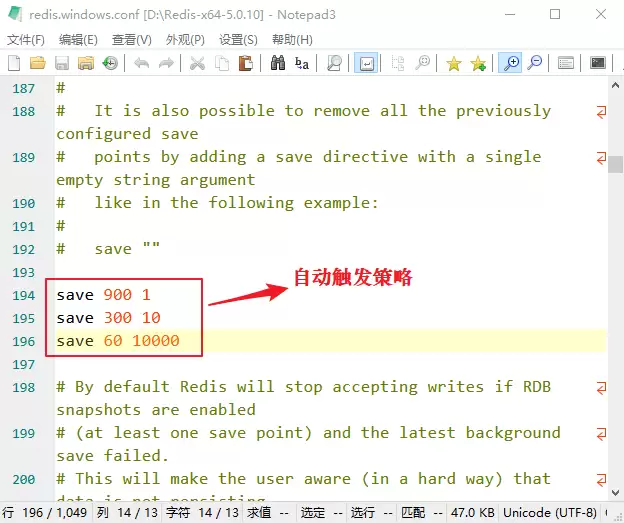
Task: Click the column status 列 14 / 13
Action: pyautogui.click(x=127, y=513)
